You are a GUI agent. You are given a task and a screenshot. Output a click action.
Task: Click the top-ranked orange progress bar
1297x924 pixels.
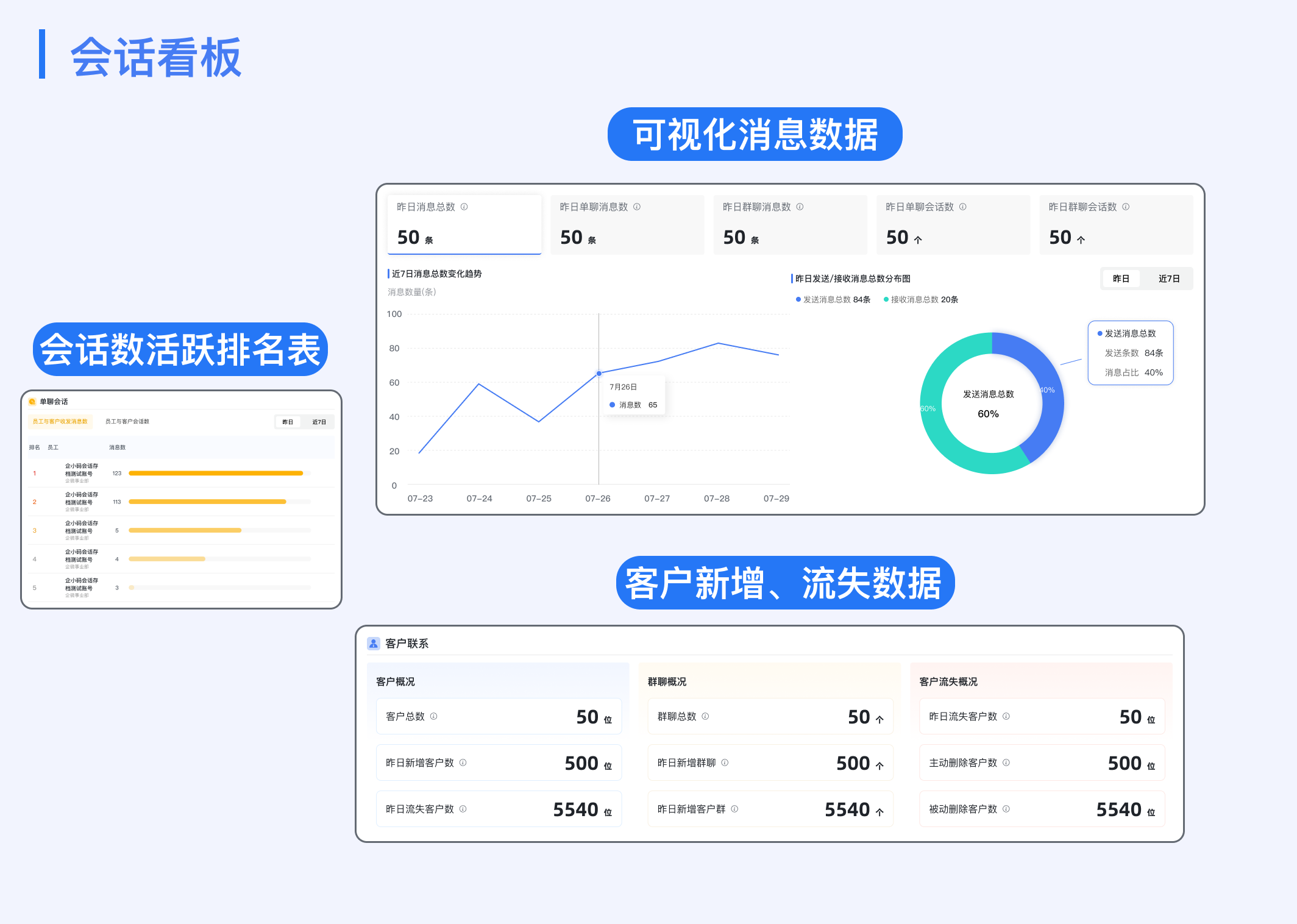(215, 473)
